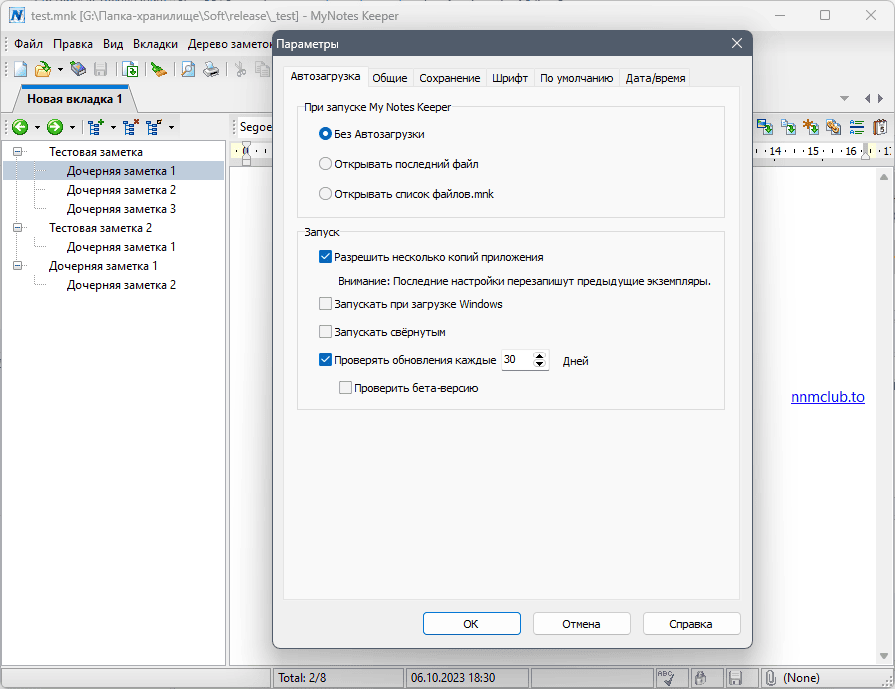Image resolution: width=895 pixels, height=689 pixels.
Task: Select 'Дочерняя заметка 3' in tree
Action: pos(121,209)
